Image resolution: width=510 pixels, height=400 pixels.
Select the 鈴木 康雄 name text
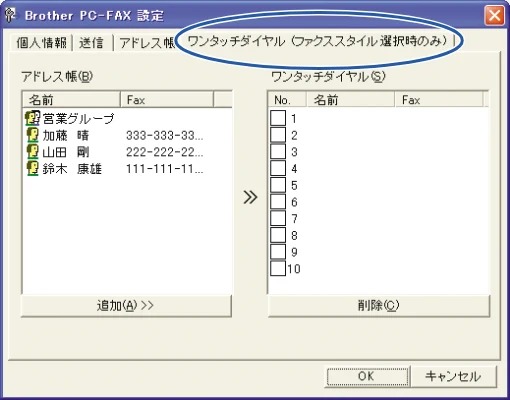(72, 169)
